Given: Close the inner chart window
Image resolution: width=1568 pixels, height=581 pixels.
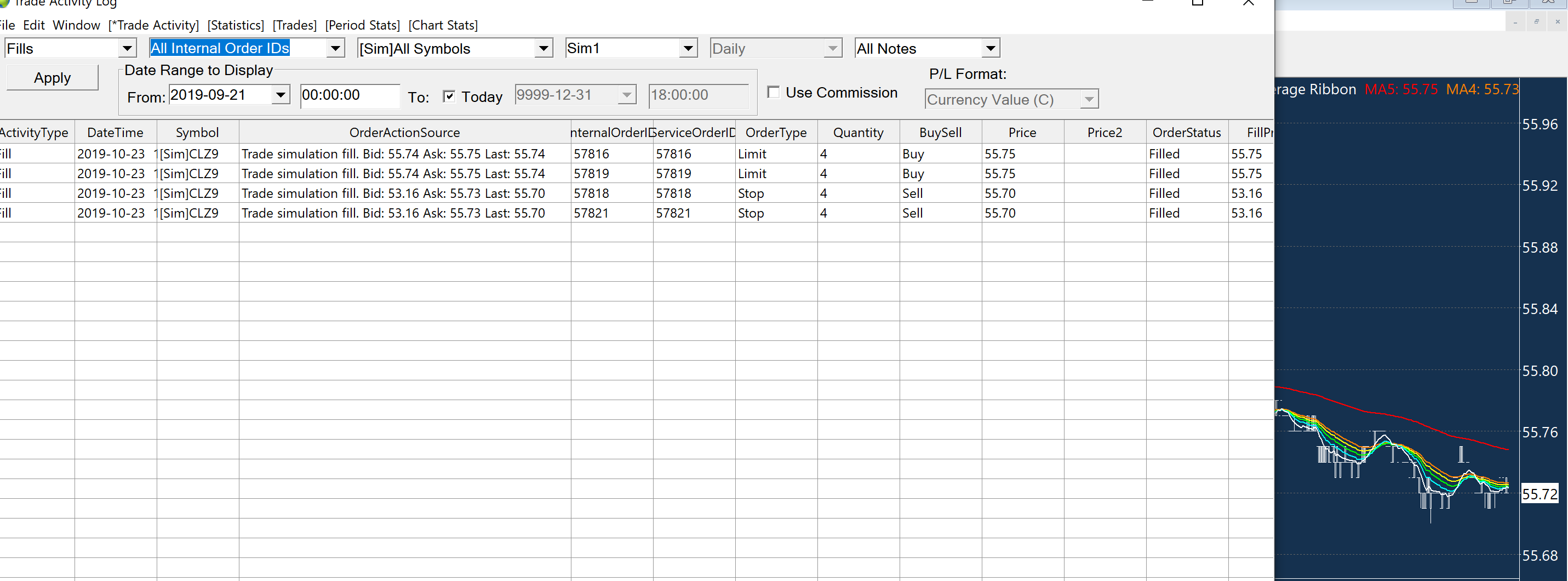Looking at the screenshot, I should 1557,22.
